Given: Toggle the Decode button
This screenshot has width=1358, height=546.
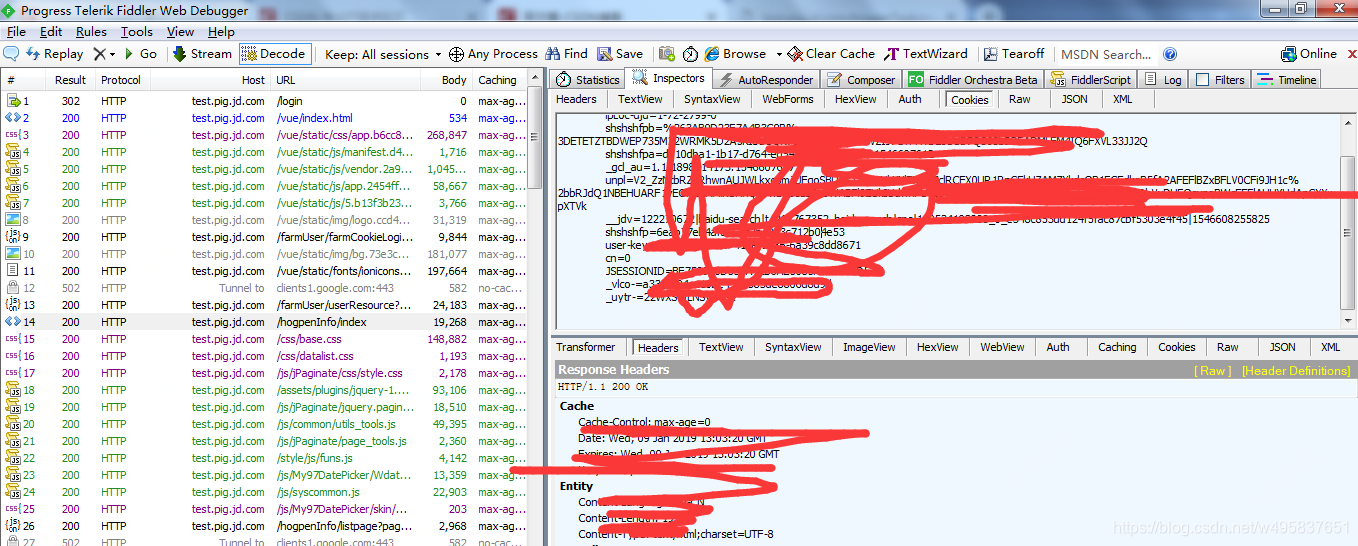Looking at the screenshot, I should tap(274, 54).
